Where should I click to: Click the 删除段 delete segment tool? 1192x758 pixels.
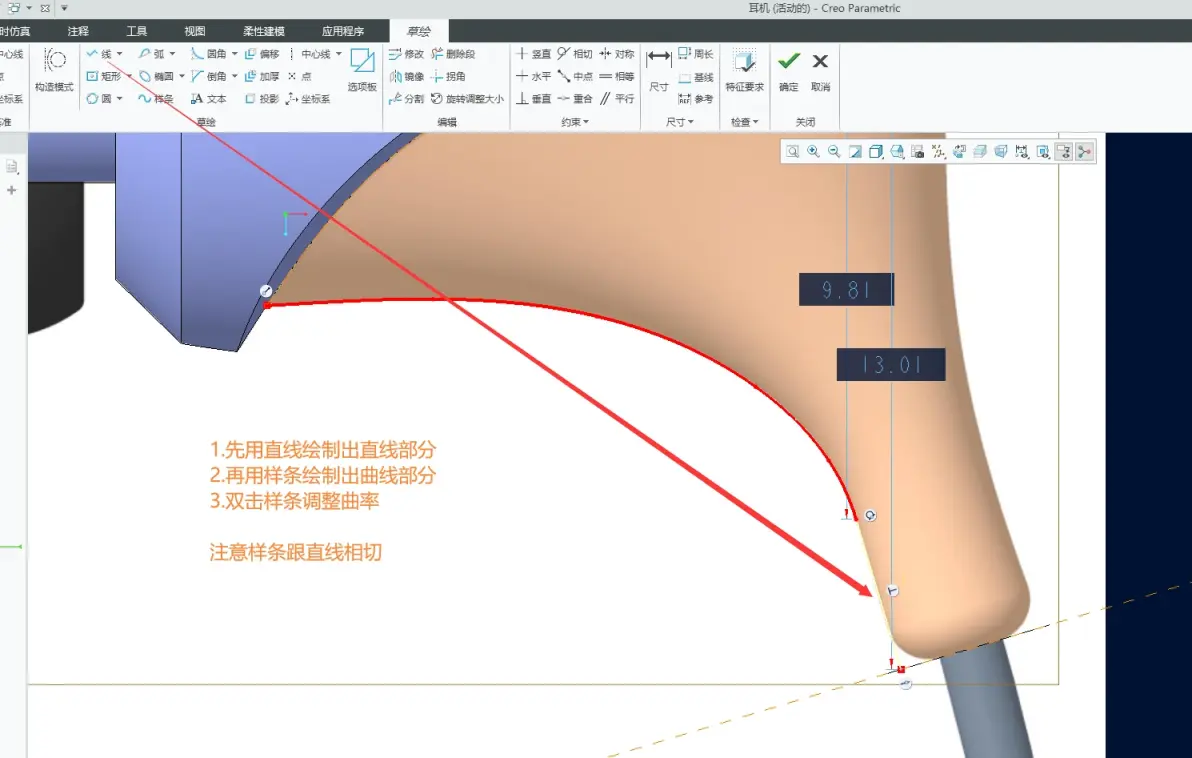[x=453, y=54]
